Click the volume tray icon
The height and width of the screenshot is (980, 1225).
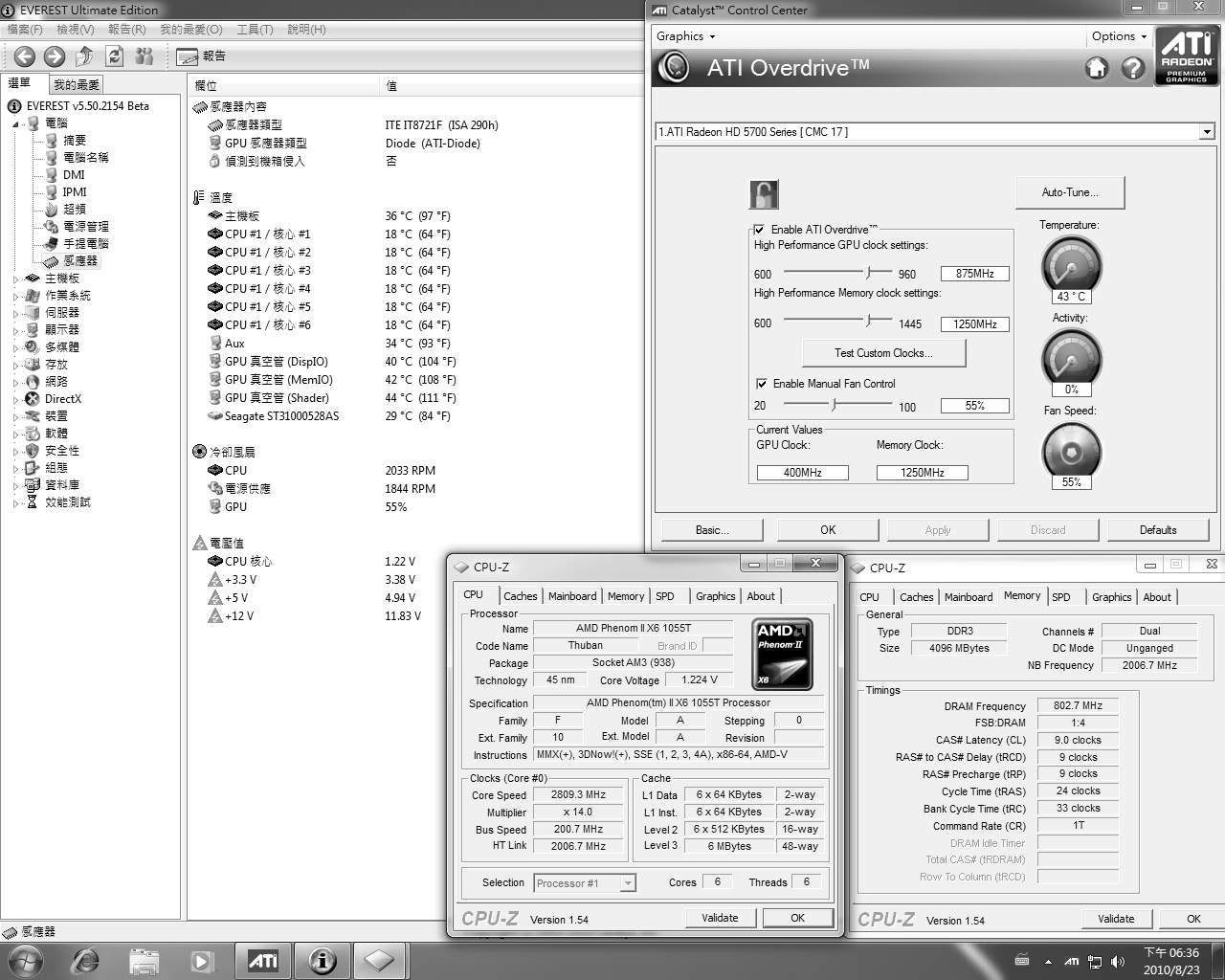click(x=1117, y=961)
